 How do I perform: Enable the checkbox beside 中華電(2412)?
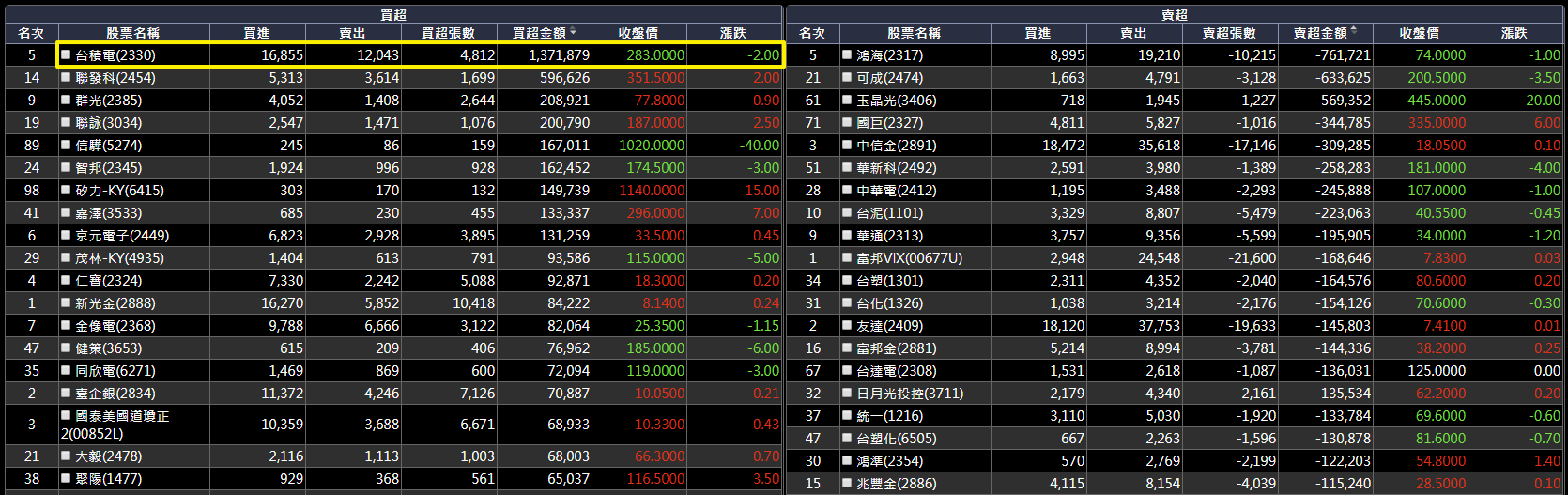pos(847,191)
